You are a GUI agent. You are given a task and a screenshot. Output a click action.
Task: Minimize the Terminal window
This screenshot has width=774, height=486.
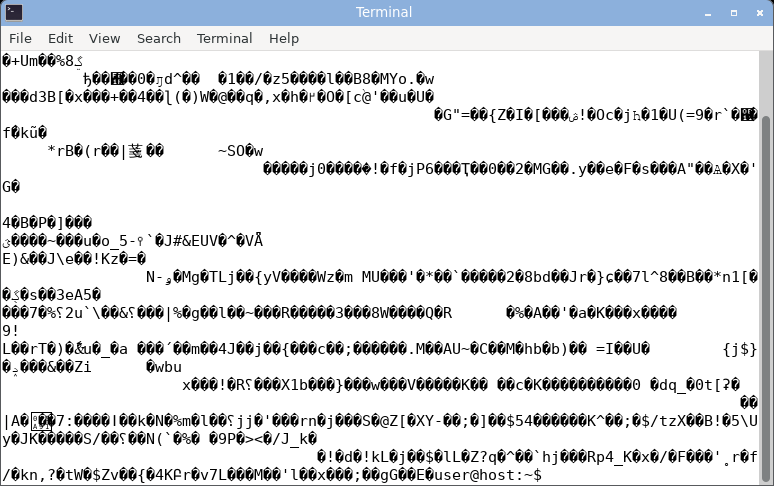coord(708,13)
